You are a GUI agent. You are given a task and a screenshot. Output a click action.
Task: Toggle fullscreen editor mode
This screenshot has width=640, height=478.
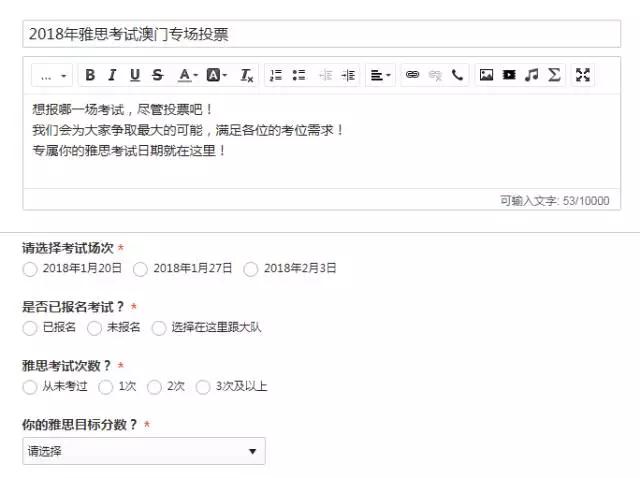coord(583,75)
